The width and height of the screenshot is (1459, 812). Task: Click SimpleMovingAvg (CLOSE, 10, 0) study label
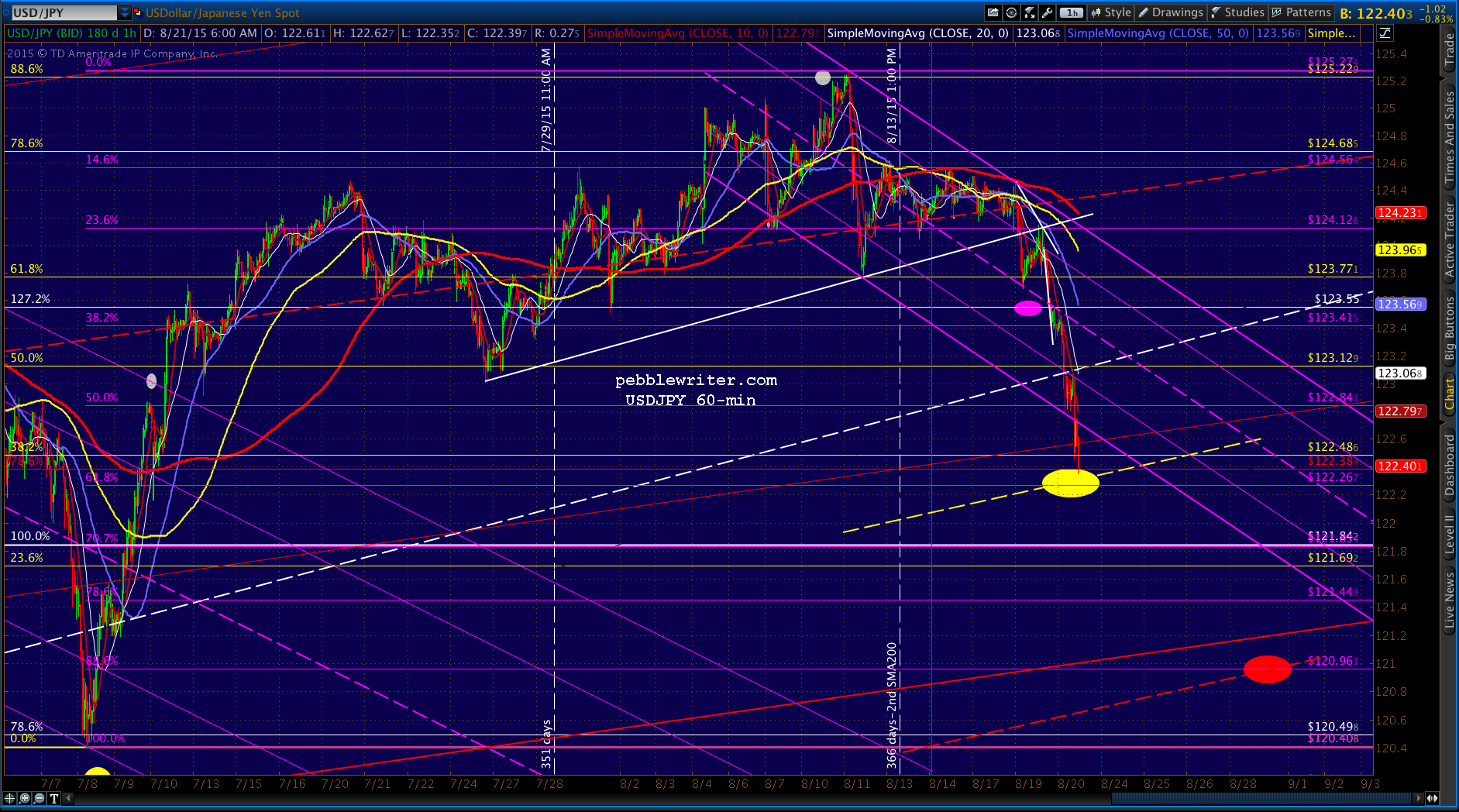click(678, 33)
